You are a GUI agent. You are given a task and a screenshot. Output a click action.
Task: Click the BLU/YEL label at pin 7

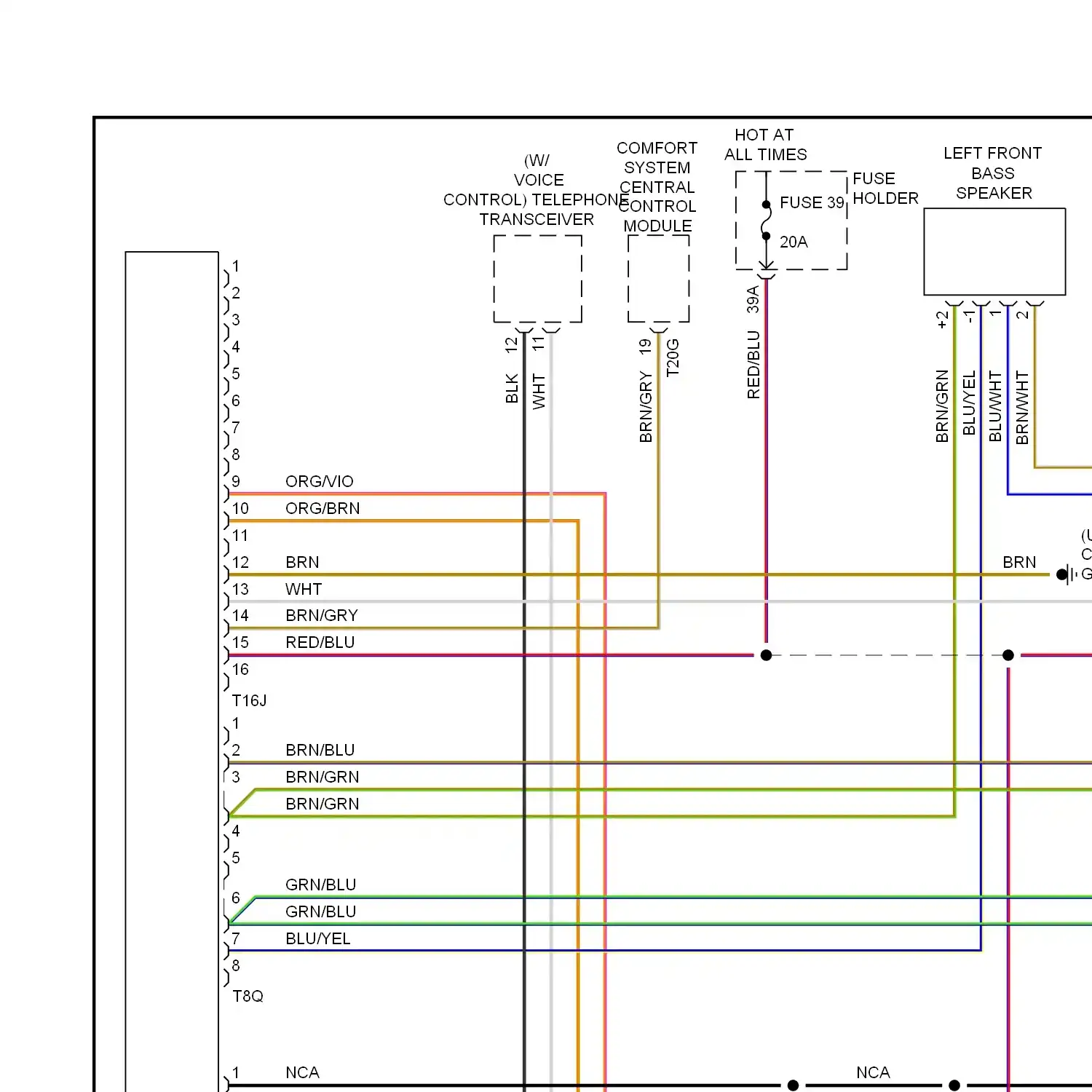[318, 938]
